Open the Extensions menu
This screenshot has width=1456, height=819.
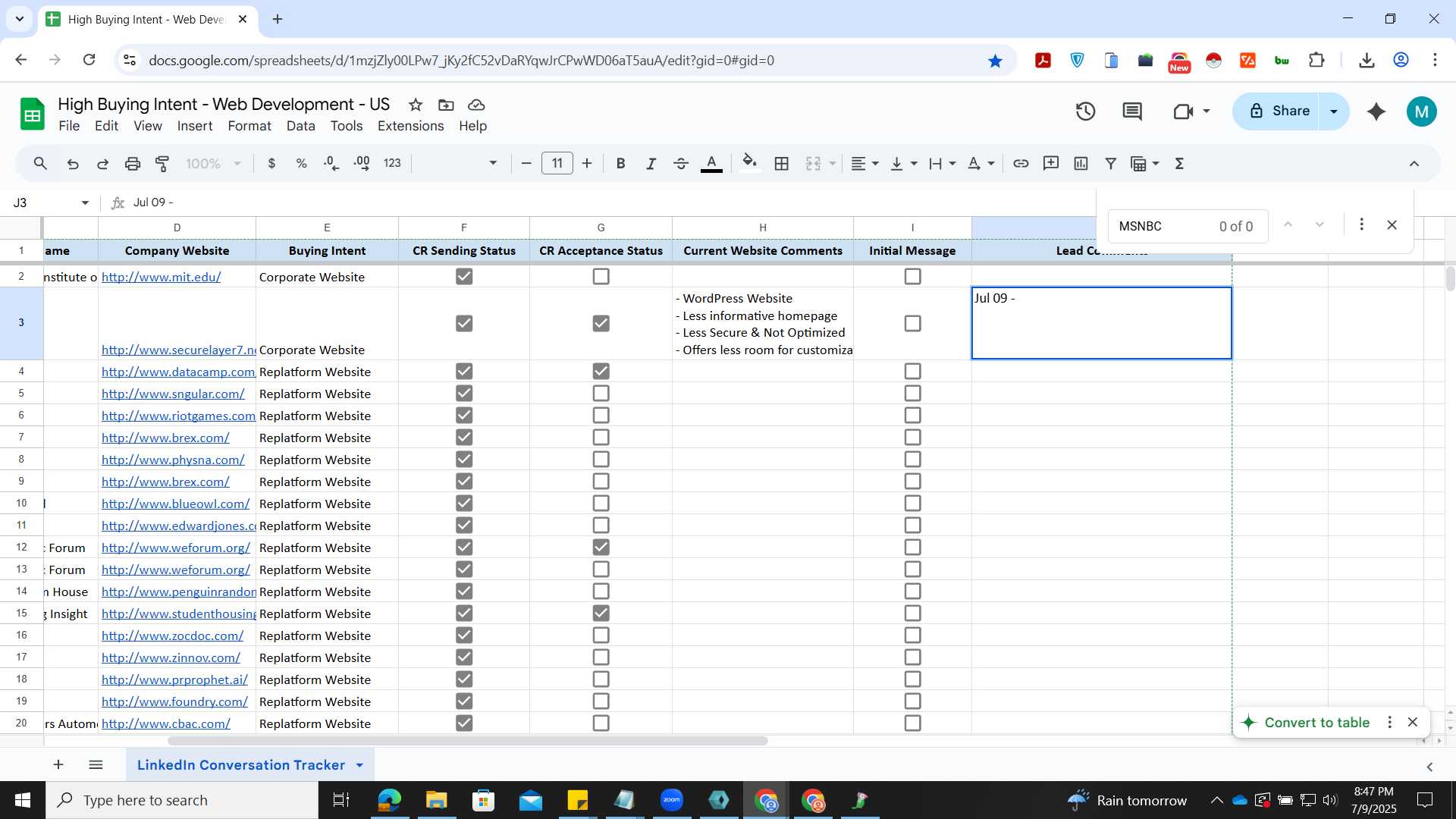pos(410,126)
